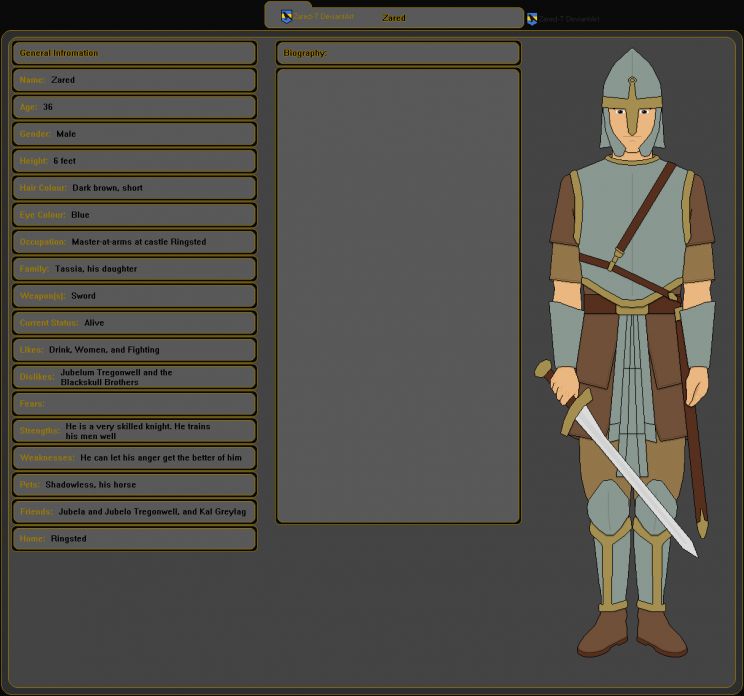The image size is (744, 696).
Task: Click the Eye Colour field showing Blue
Action: (134, 215)
